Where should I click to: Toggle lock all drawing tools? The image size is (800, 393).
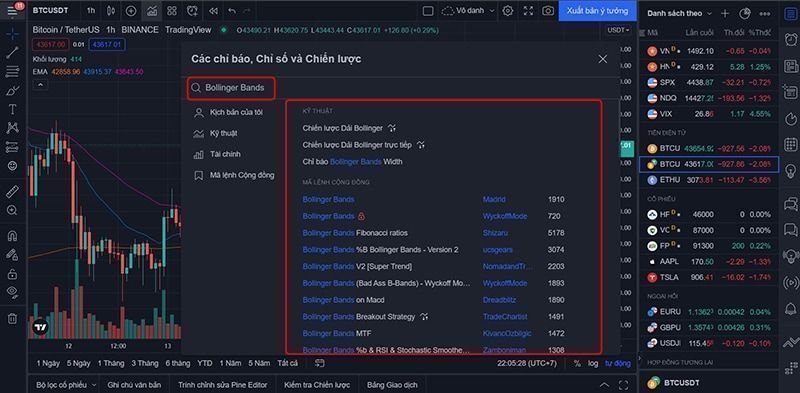tap(12, 274)
